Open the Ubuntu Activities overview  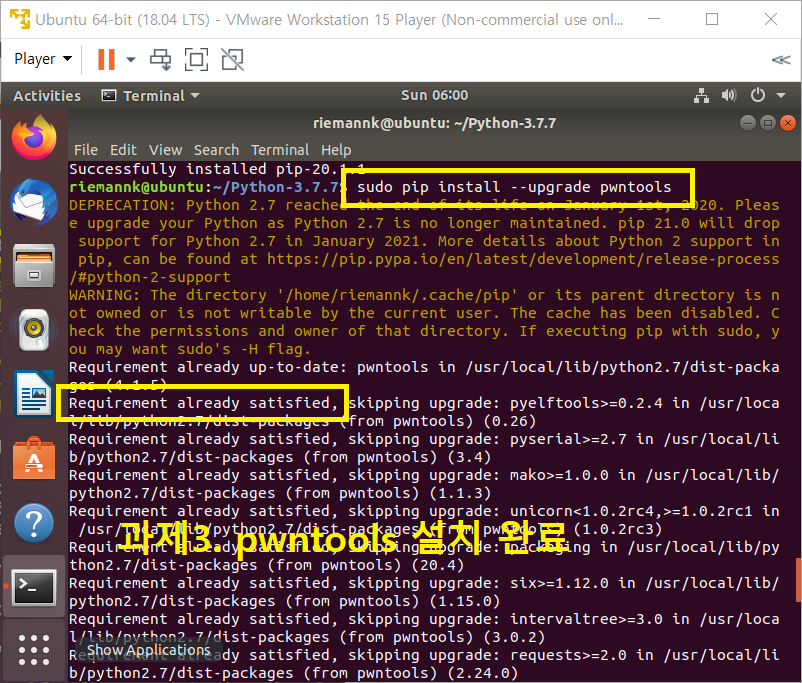pos(47,96)
